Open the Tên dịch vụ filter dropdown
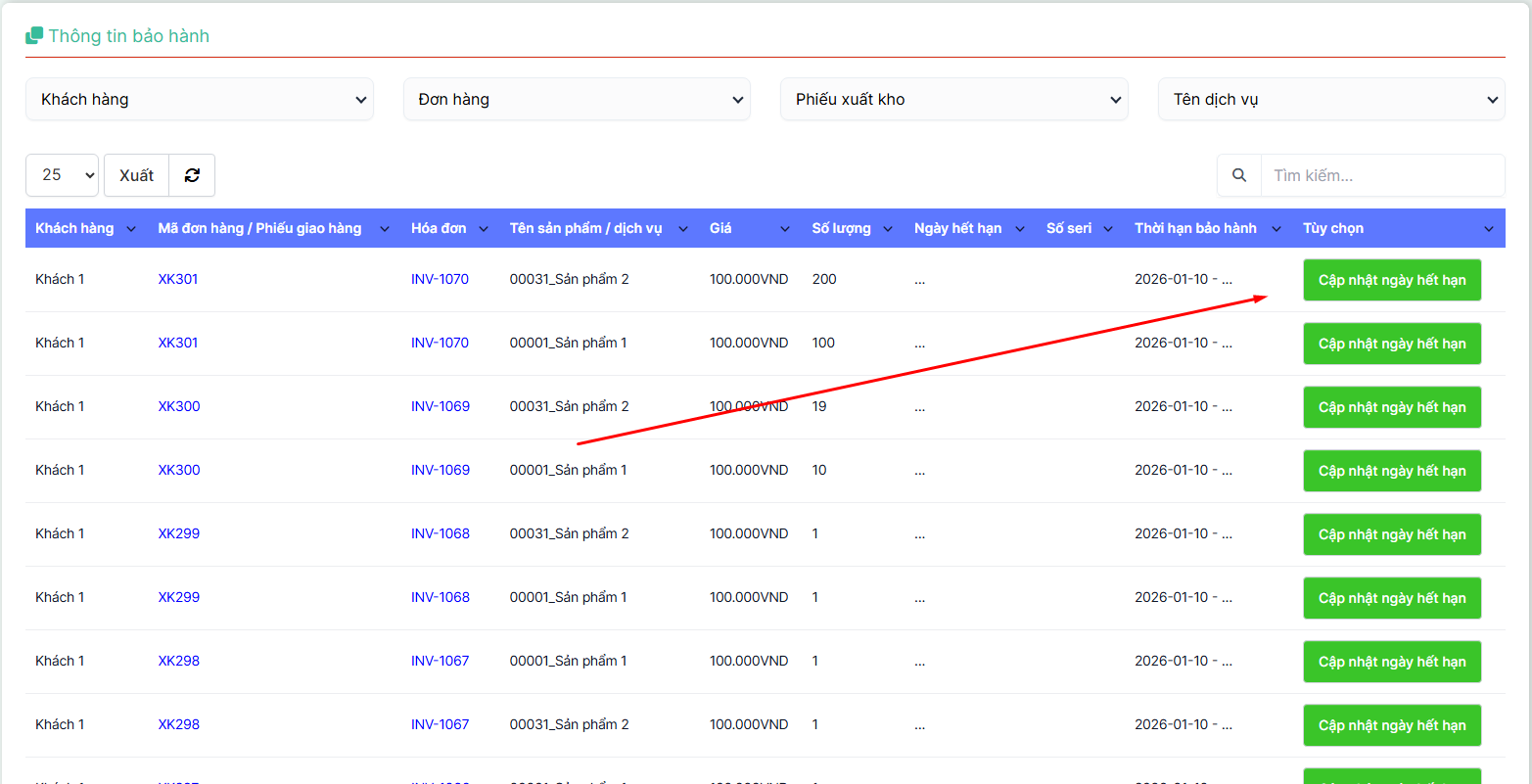Screen dimensions: 1532x784 tap(1331, 99)
